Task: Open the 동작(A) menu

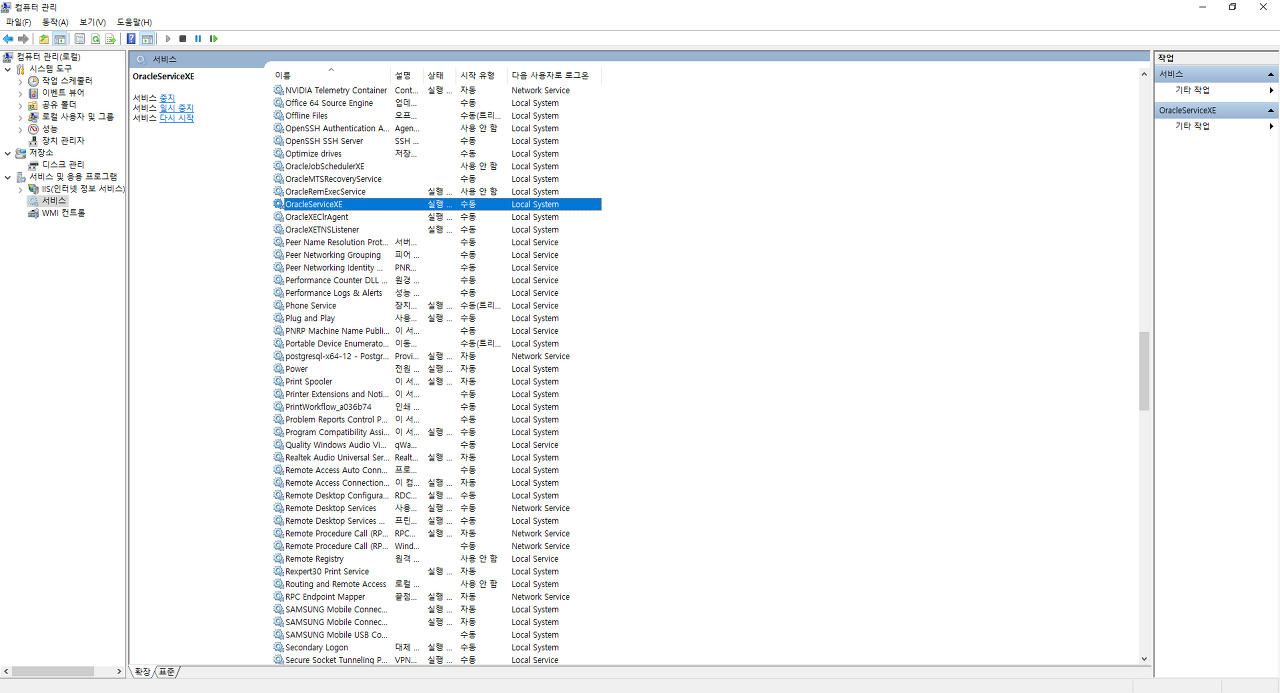Action: pyautogui.click(x=55, y=22)
